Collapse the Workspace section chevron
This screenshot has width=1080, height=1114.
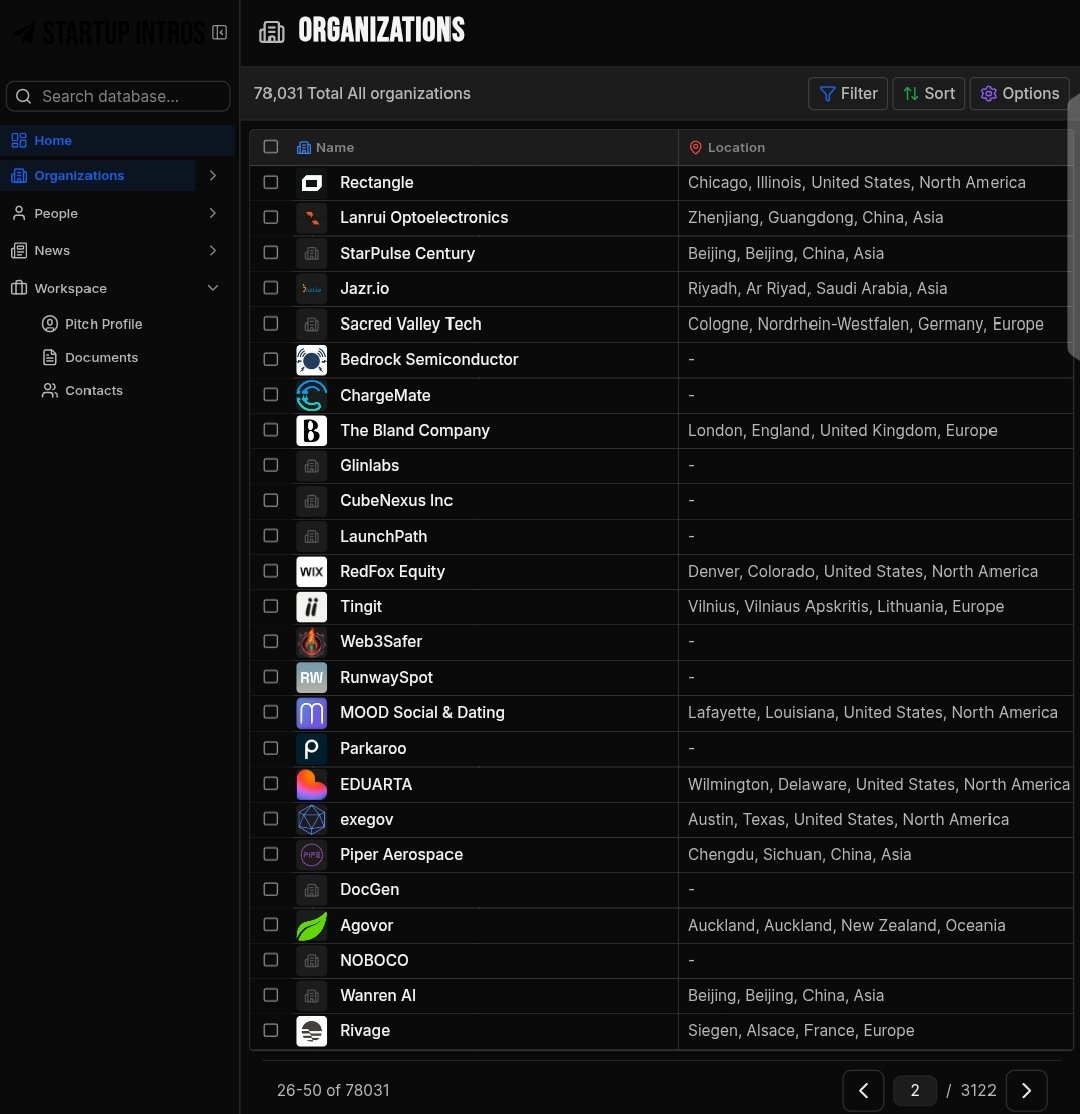pos(212,288)
